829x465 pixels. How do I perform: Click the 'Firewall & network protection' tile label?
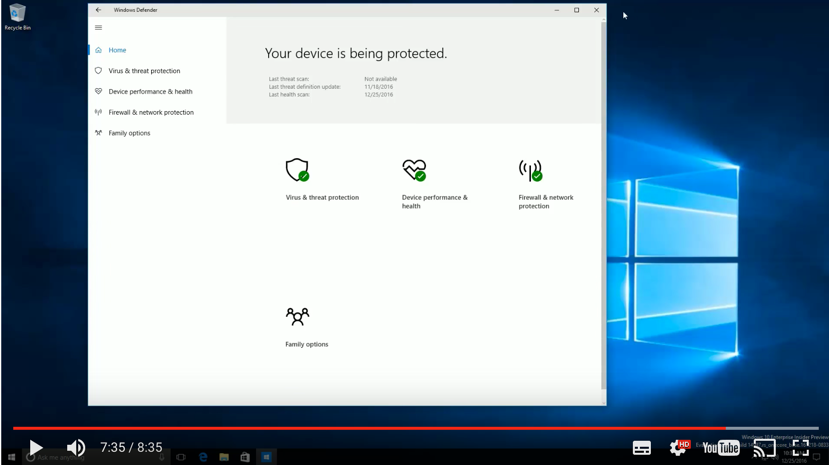coord(546,201)
